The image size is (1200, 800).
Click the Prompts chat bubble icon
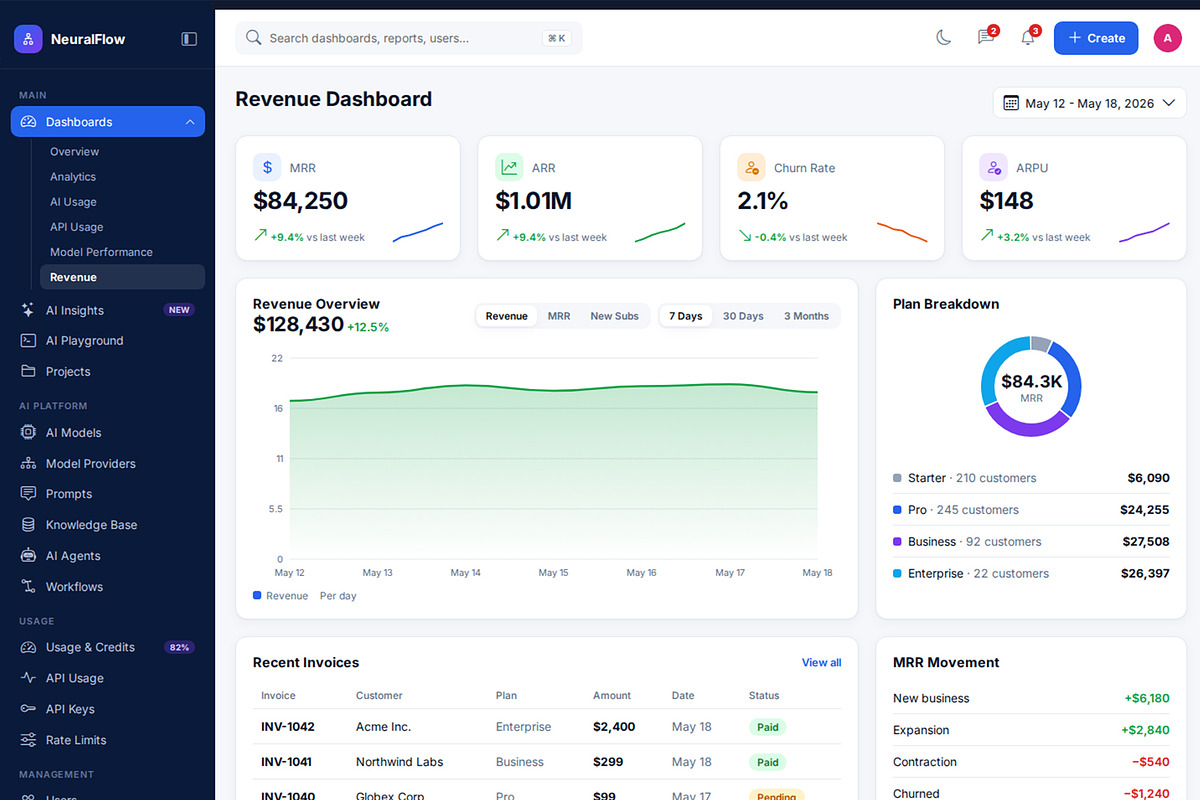pyautogui.click(x=28, y=494)
